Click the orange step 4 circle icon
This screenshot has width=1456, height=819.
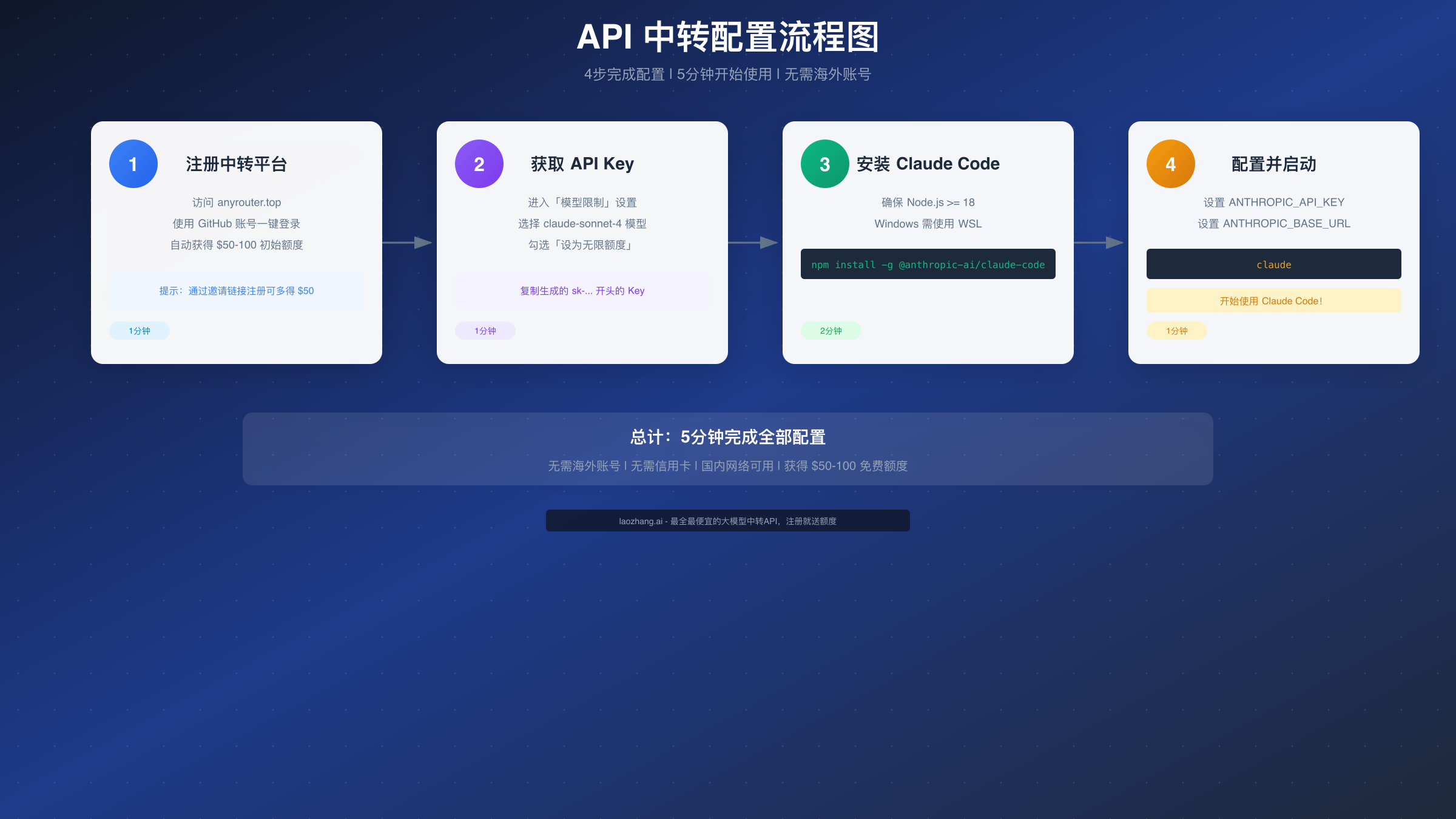tap(1170, 163)
